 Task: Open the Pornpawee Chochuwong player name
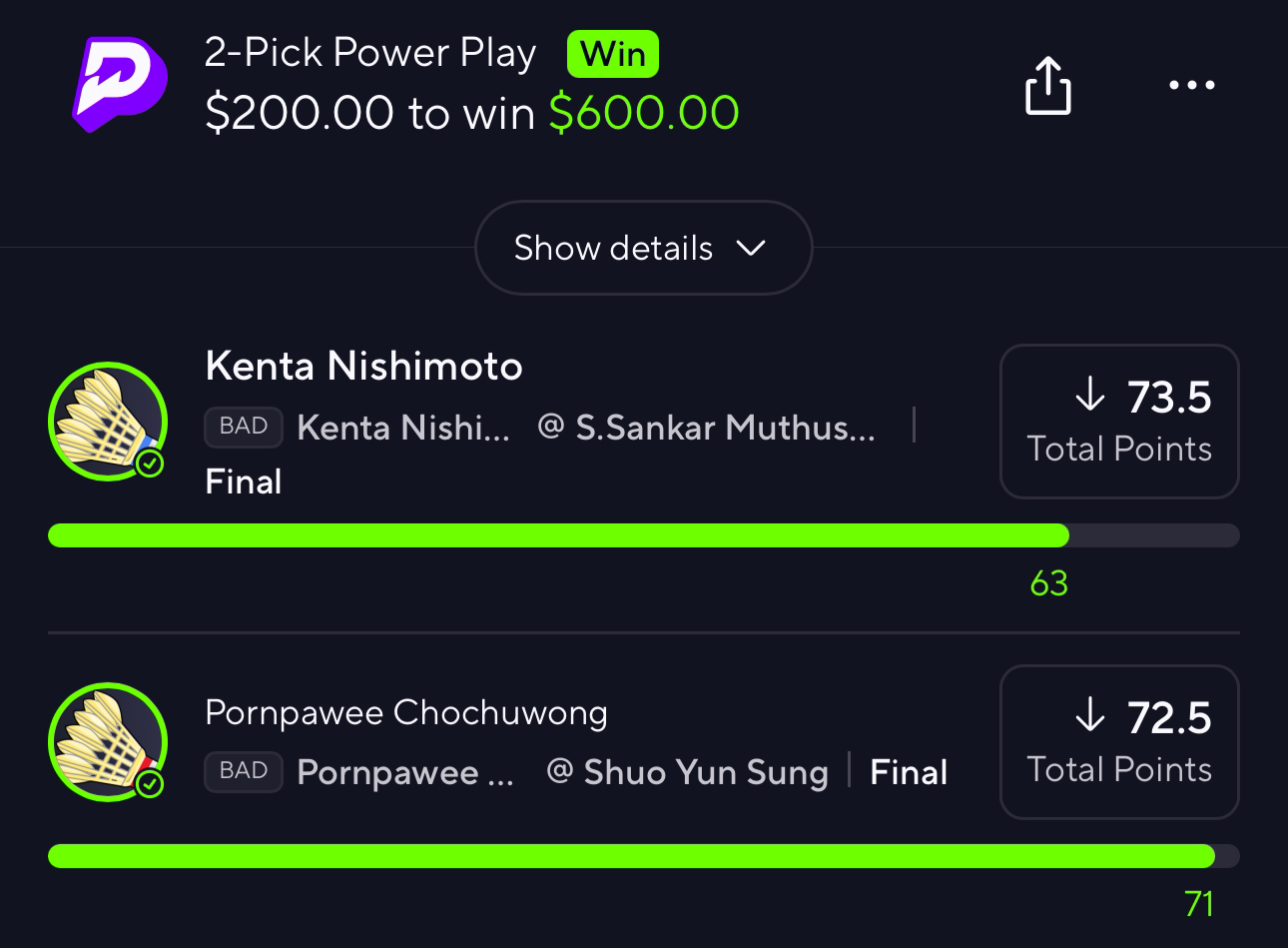[x=406, y=712]
